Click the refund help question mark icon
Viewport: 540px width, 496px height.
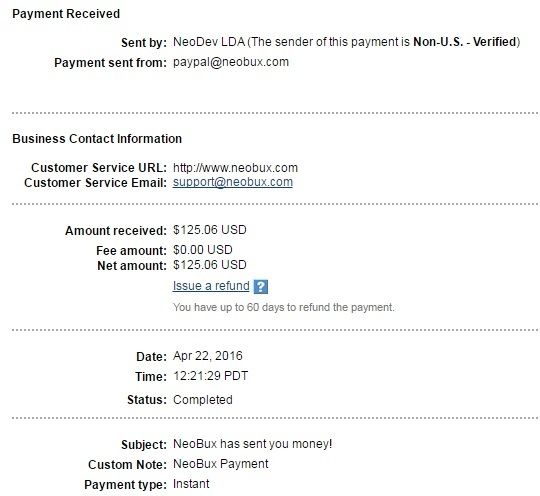(261, 287)
